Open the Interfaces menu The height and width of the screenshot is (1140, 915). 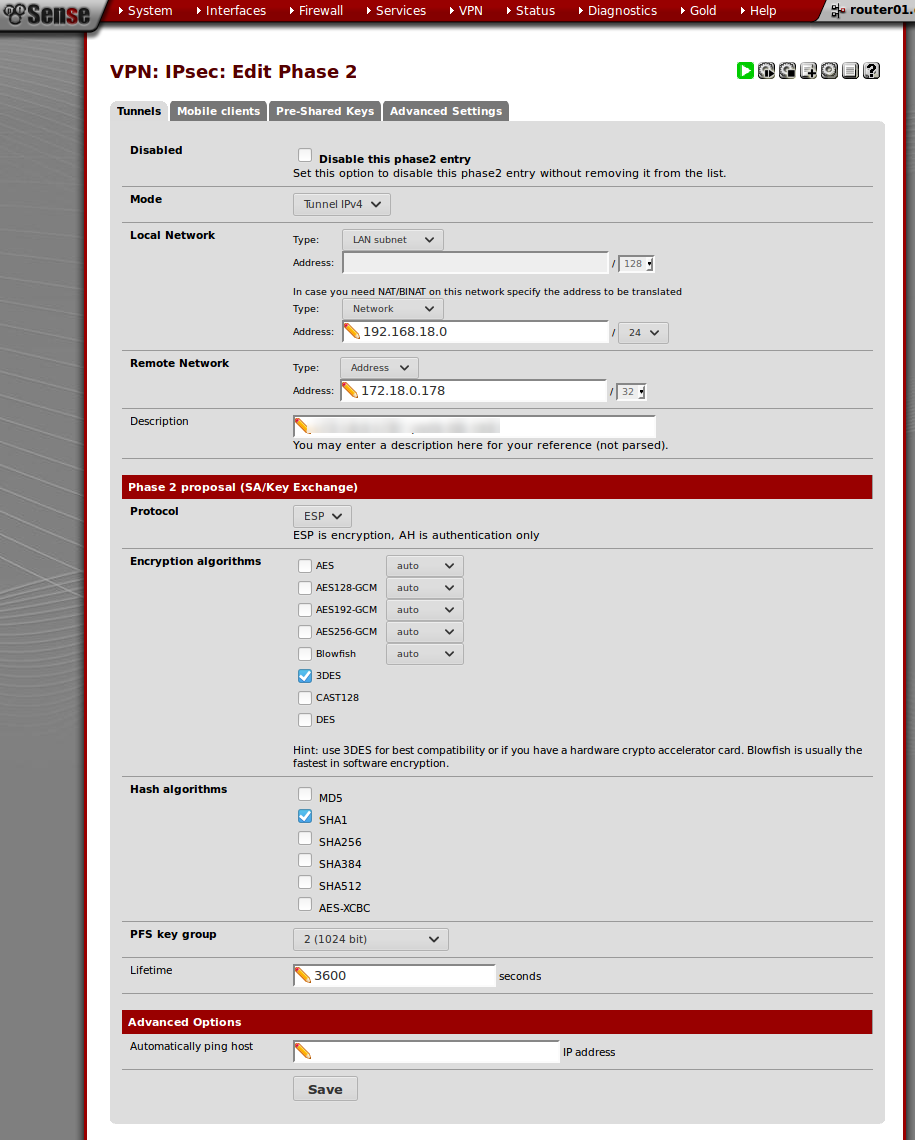[x=231, y=11]
